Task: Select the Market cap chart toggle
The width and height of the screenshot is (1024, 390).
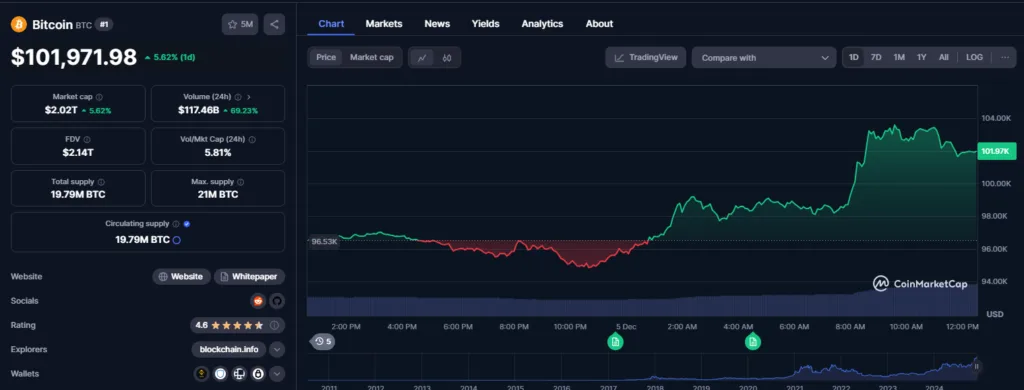Action: 372,57
